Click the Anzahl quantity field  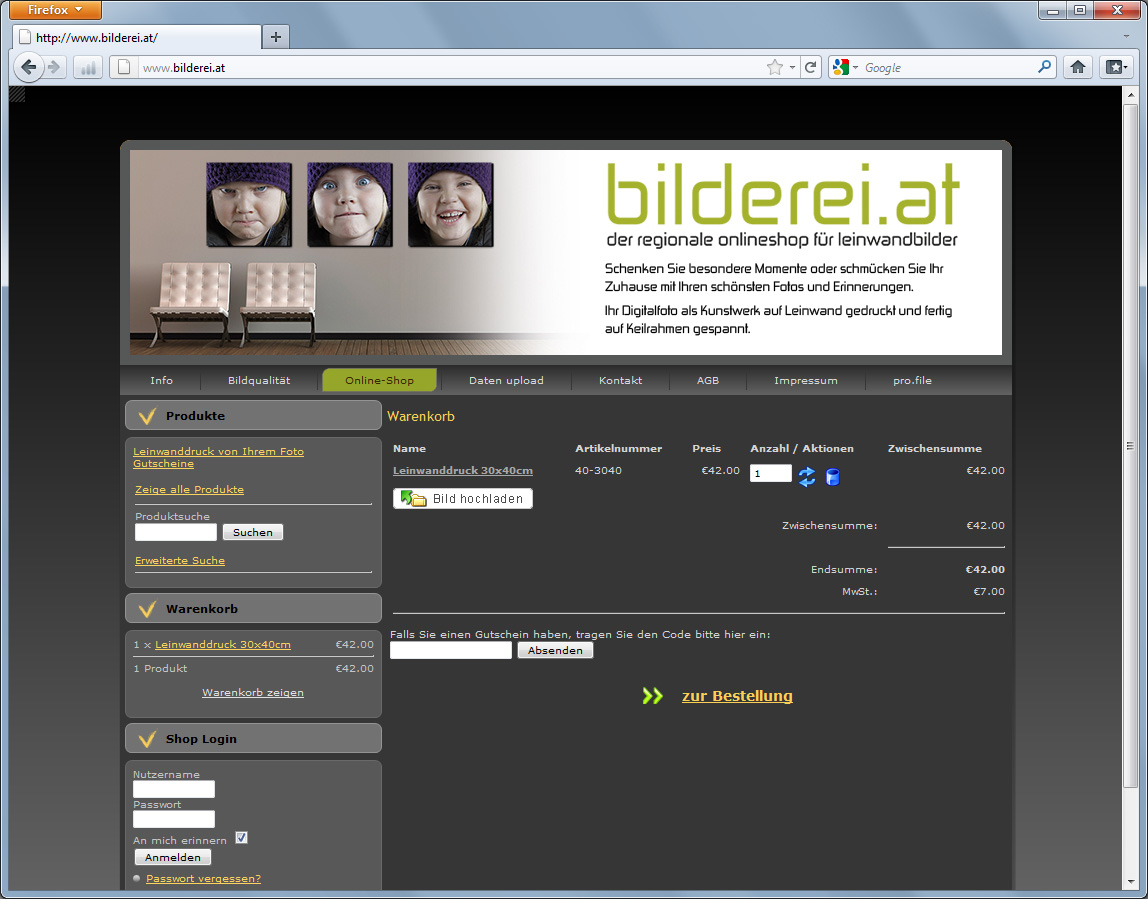(771, 474)
